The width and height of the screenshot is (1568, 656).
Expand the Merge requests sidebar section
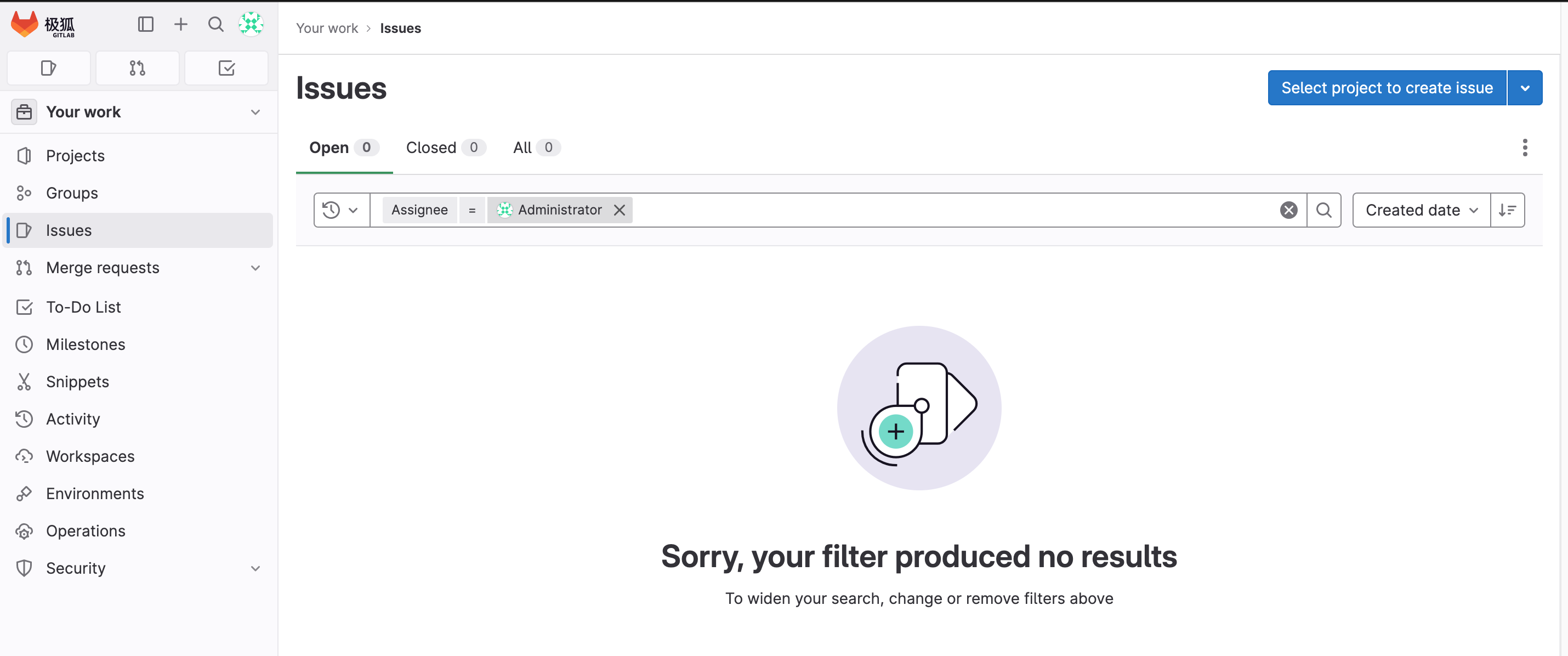(255, 268)
